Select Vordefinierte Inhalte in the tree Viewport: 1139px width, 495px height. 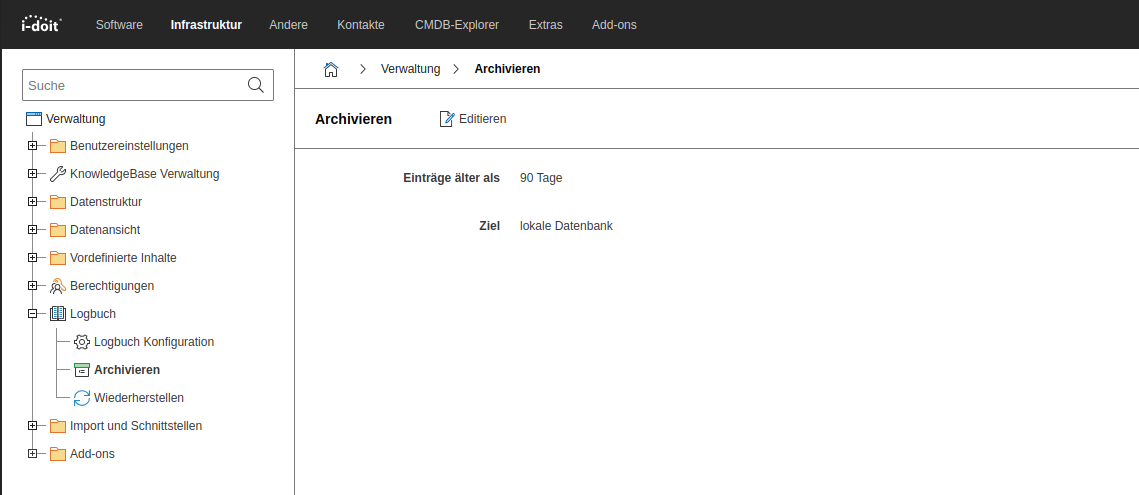(123, 258)
